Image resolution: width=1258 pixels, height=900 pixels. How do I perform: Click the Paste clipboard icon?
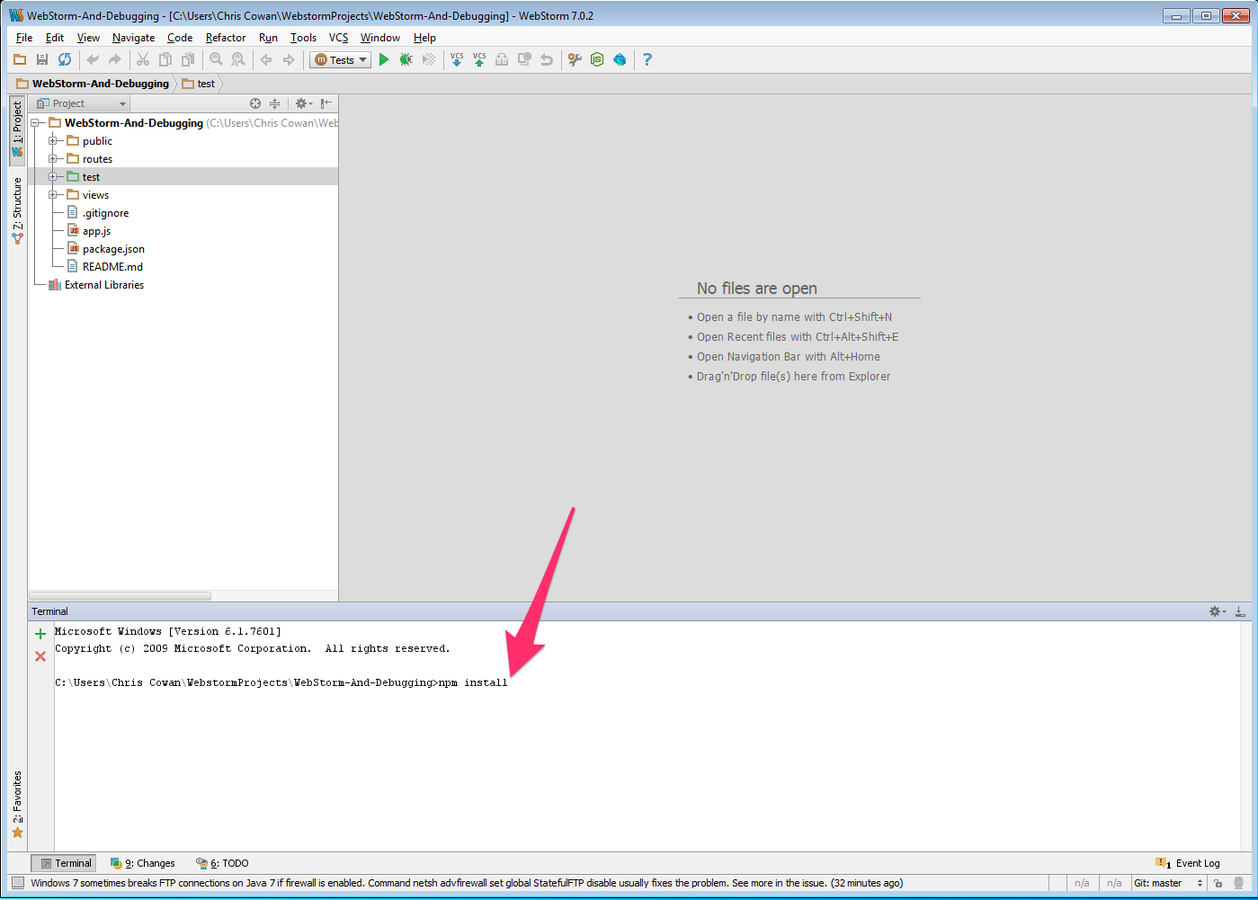[187, 60]
